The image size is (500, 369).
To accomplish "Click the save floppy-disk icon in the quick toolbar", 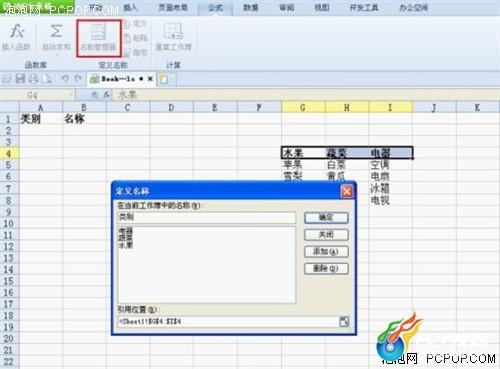I will click(20, 79).
